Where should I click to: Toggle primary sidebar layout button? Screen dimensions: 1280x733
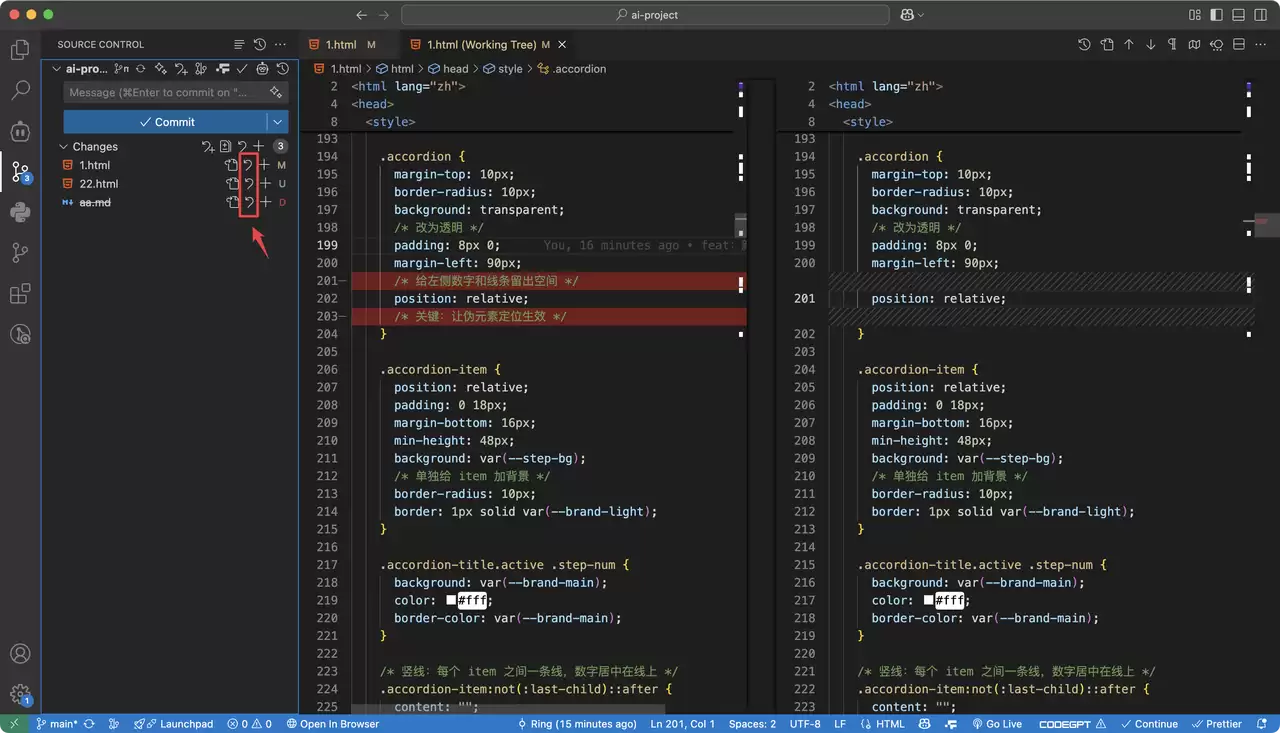point(1217,15)
